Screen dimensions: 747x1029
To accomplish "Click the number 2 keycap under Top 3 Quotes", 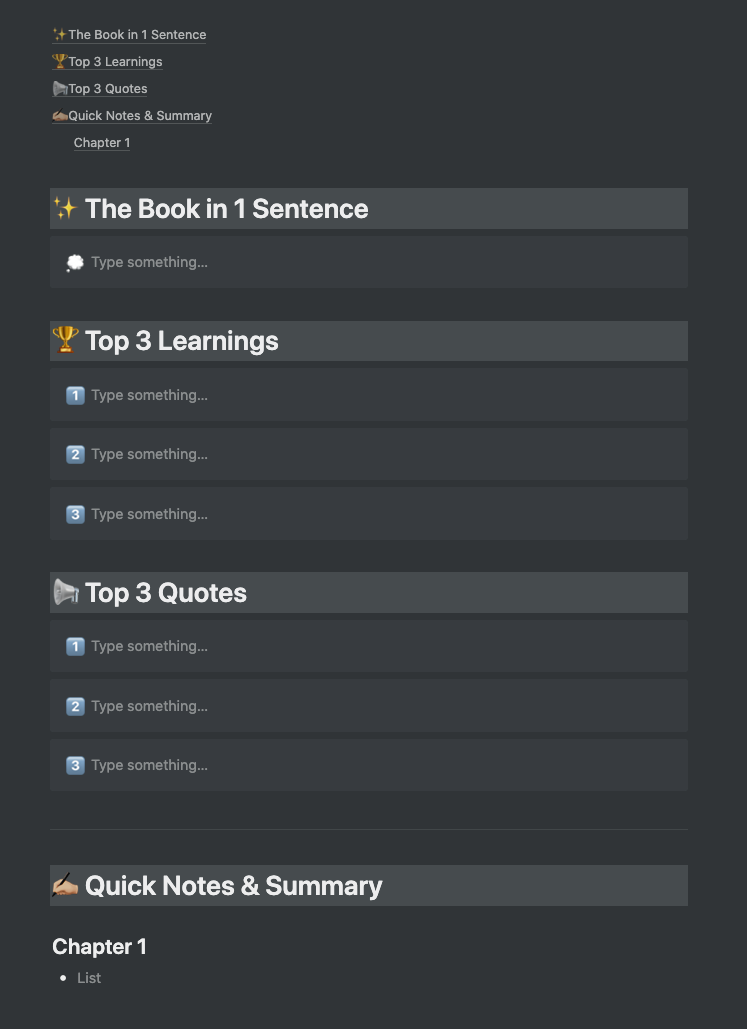I will coord(75,706).
